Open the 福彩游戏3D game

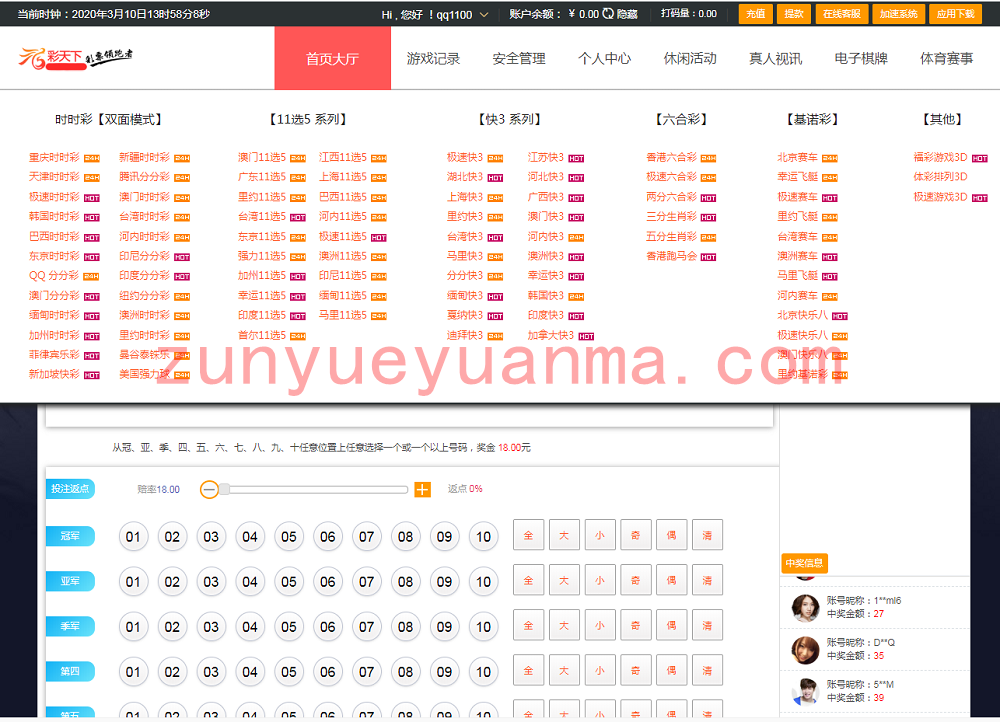point(941,157)
